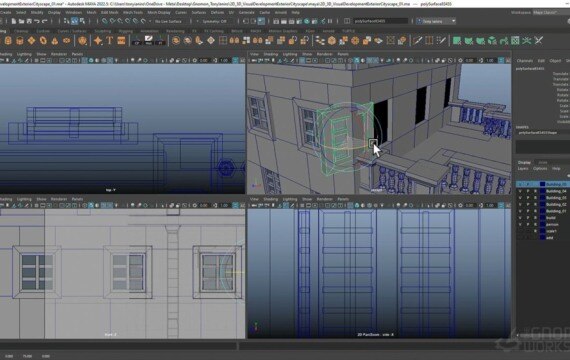Viewport: 570px width, 360px height.
Task: Toggle R reference for person layer
Action: pyautogui.click(x=535, y=224)
